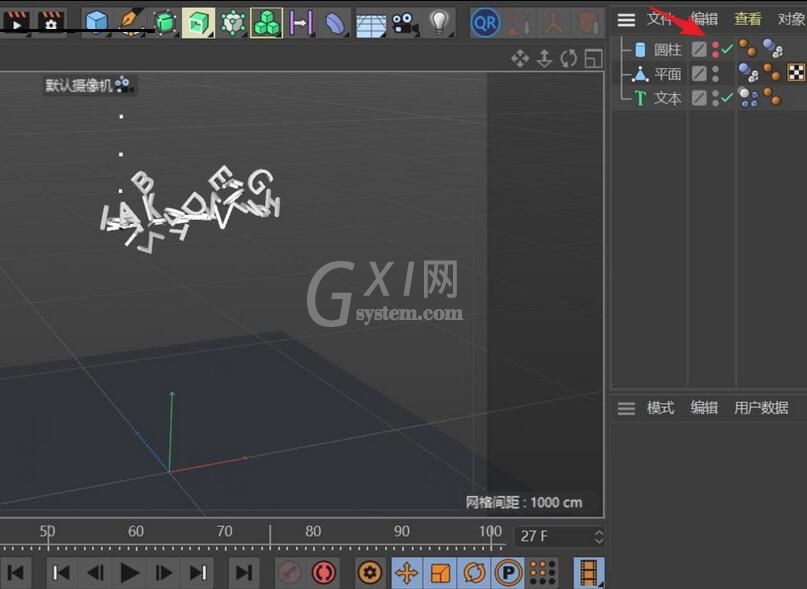Toggle Scale keyframe recording button
The image size is (807, 589).
click(x=440, y=573)
